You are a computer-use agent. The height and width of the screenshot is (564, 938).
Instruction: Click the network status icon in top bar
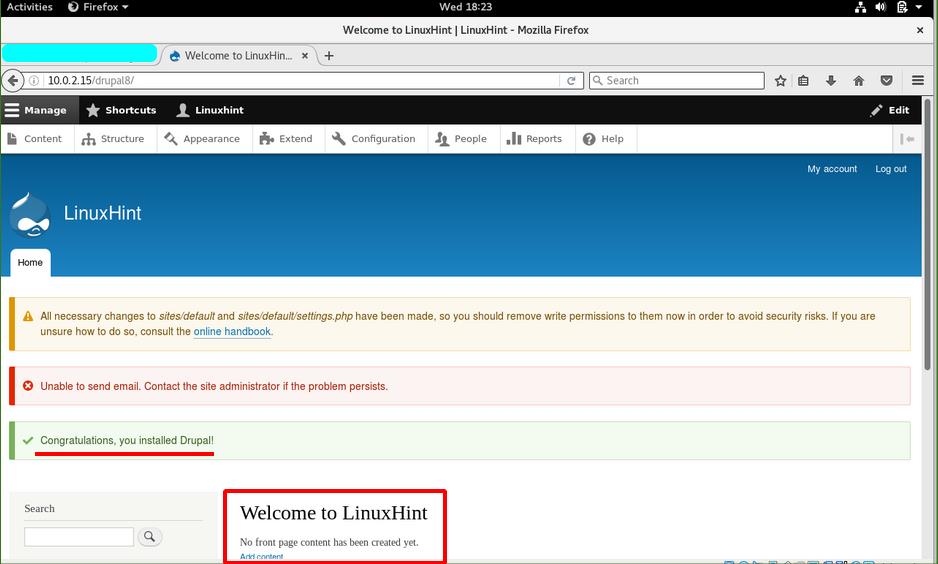860,7
